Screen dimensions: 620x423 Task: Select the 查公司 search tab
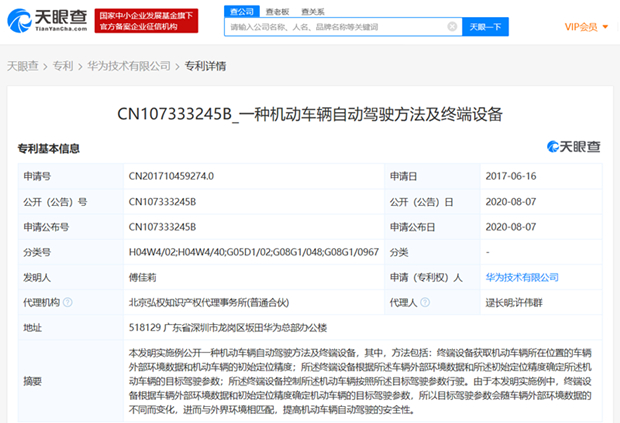[x=242, y=11]
